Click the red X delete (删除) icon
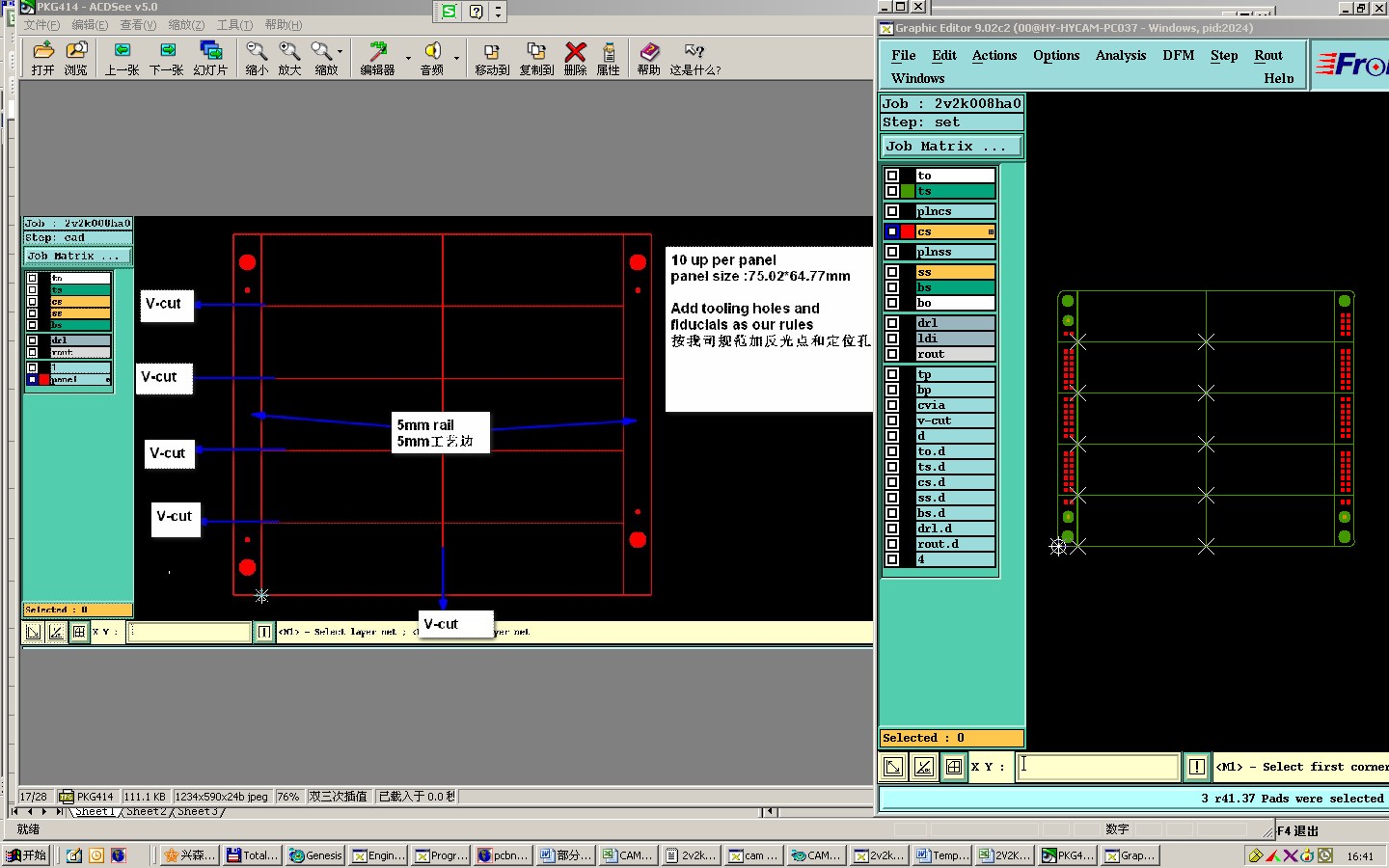 pos(575,58)
